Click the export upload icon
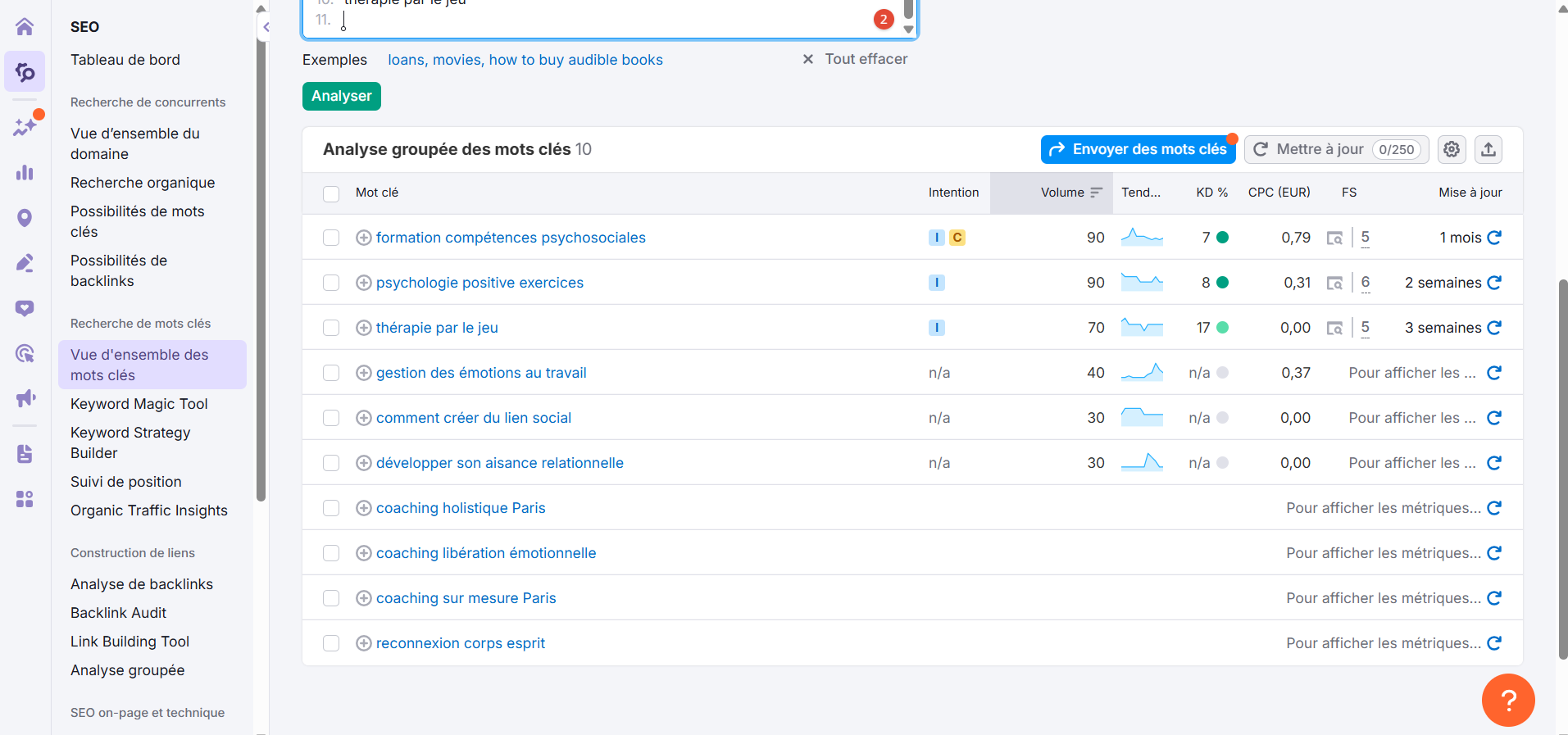 pyautogui.click(x=1488, y=149)
